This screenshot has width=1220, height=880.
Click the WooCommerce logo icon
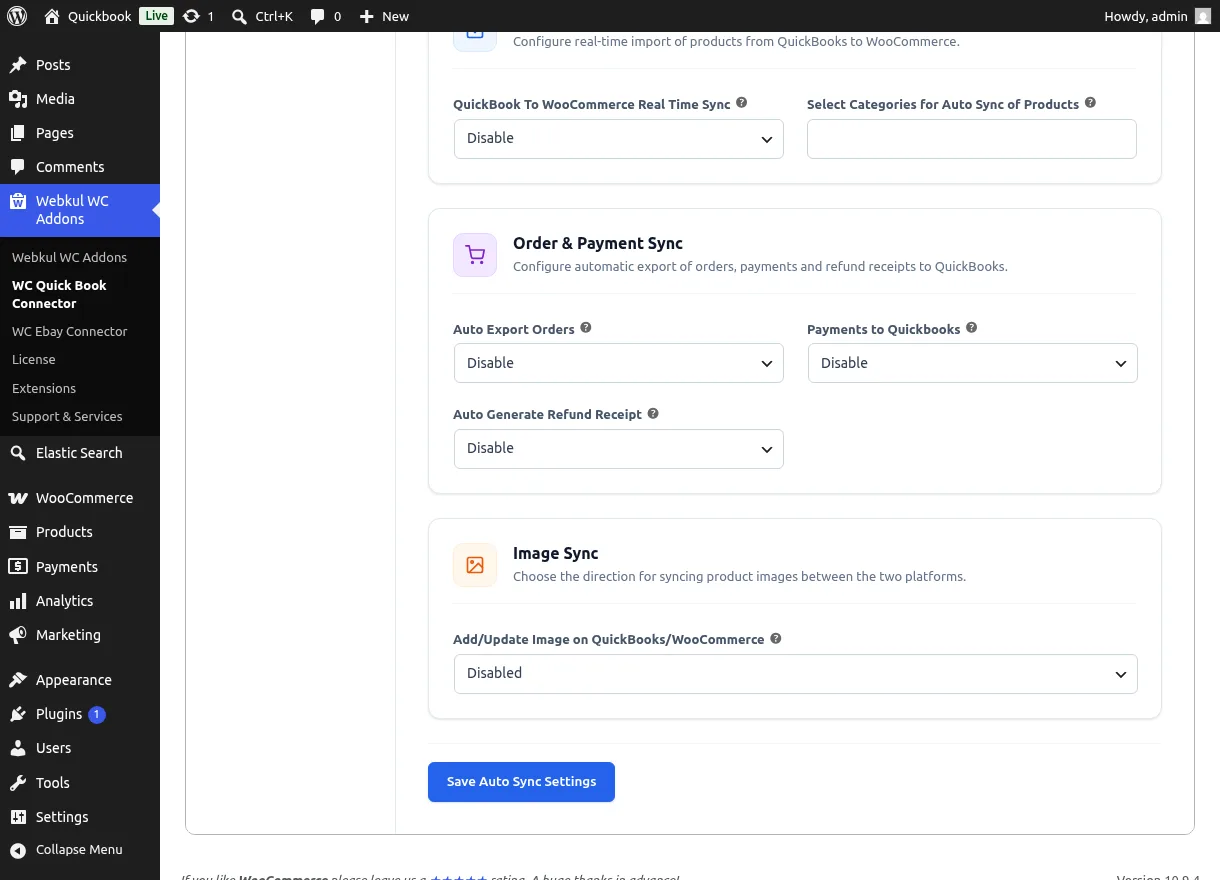point(18,498)
